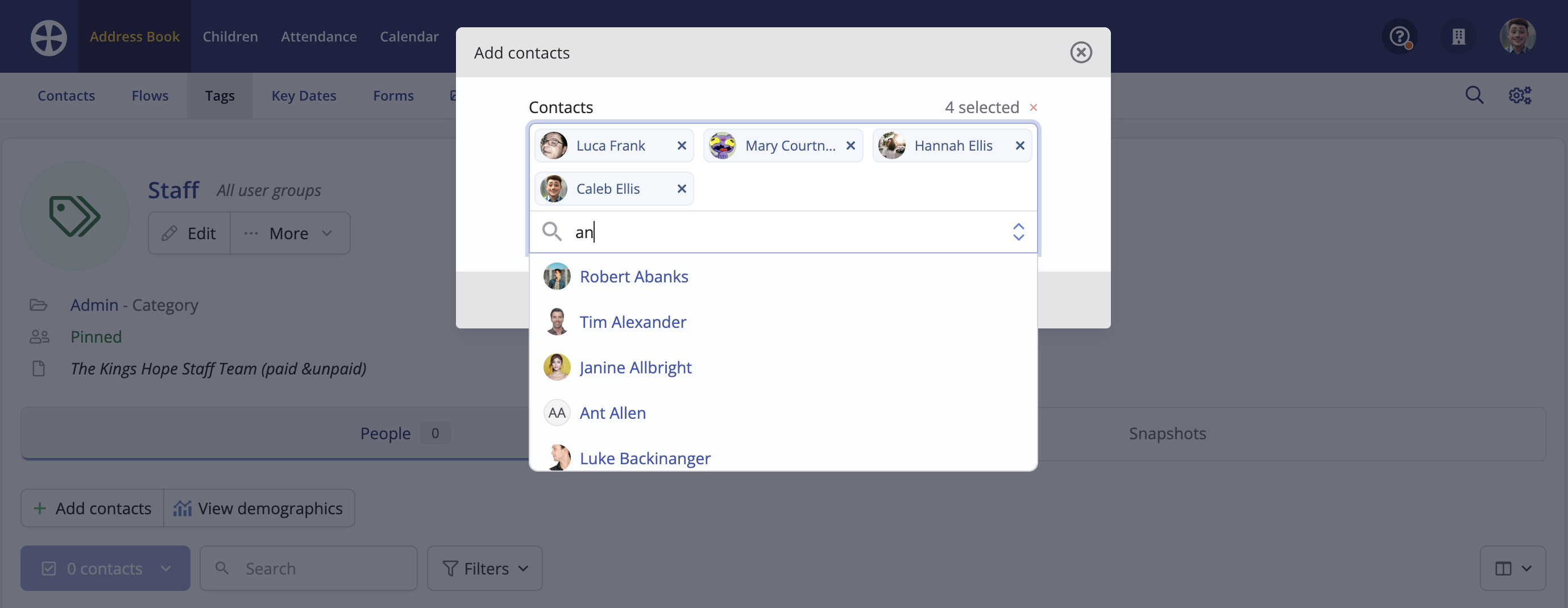Expand the Filters dropdown
The height and width of the screenshot is (608, 1568).
(484, 568)
